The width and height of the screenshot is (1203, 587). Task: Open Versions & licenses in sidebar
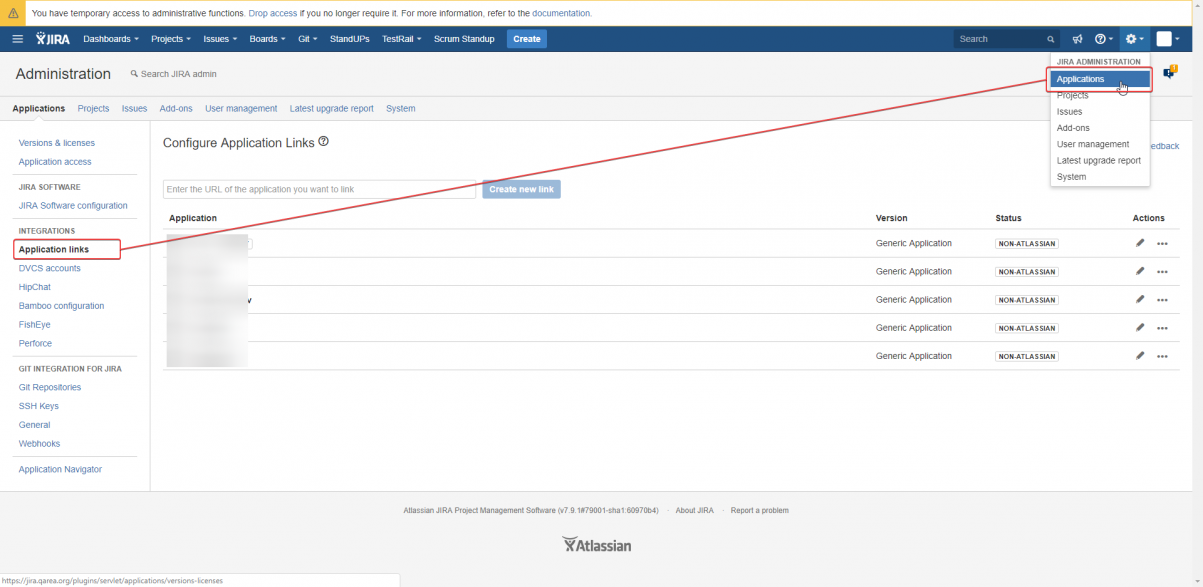click(x=57, y=143)
